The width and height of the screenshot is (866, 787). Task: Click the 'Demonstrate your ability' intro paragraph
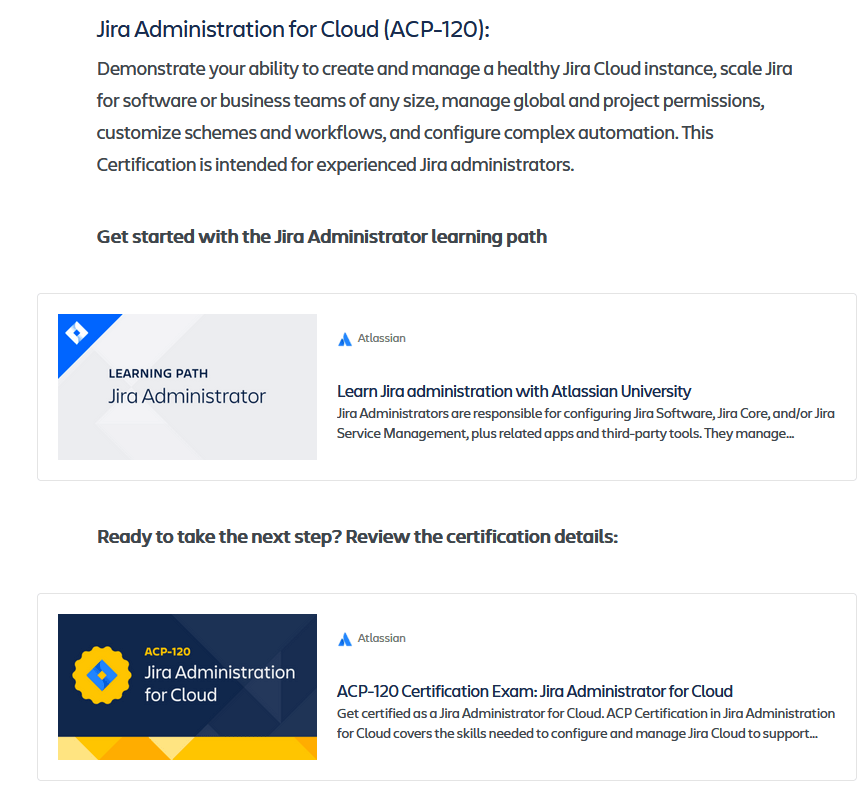445,116
